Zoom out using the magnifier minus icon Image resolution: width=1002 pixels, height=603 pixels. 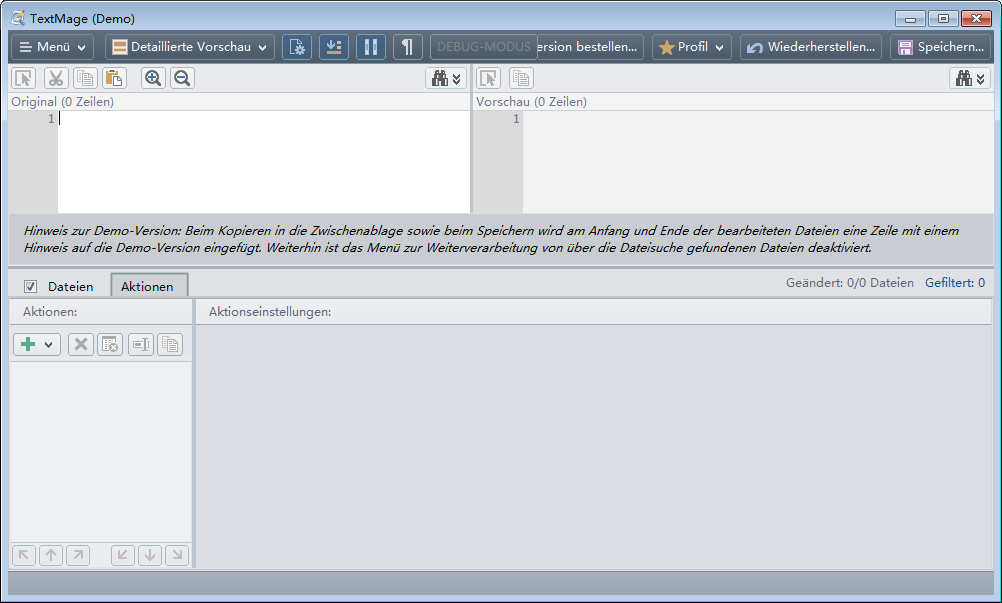[182, 78]
